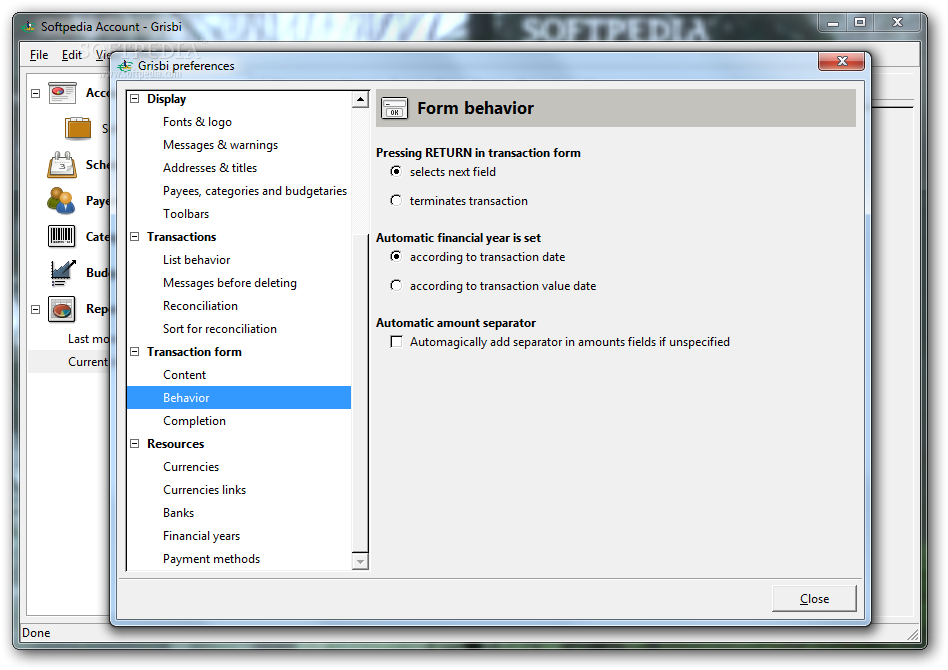Open Currencies preferences
The image size is (948, 670).
pos(191,467)
